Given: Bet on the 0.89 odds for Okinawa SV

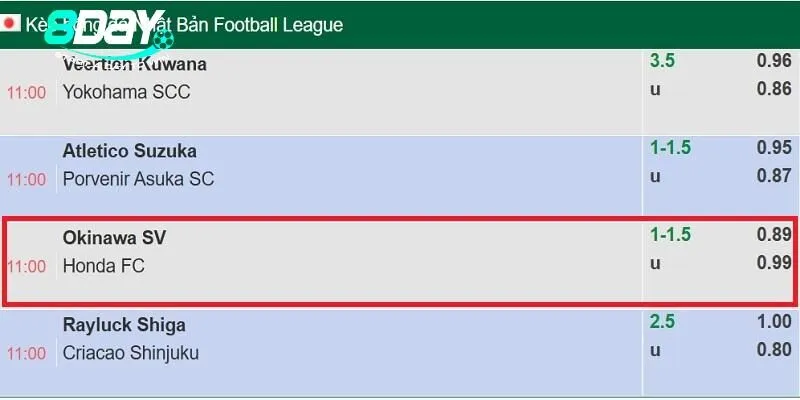Looking at the screenshot, I should [774, 235].
